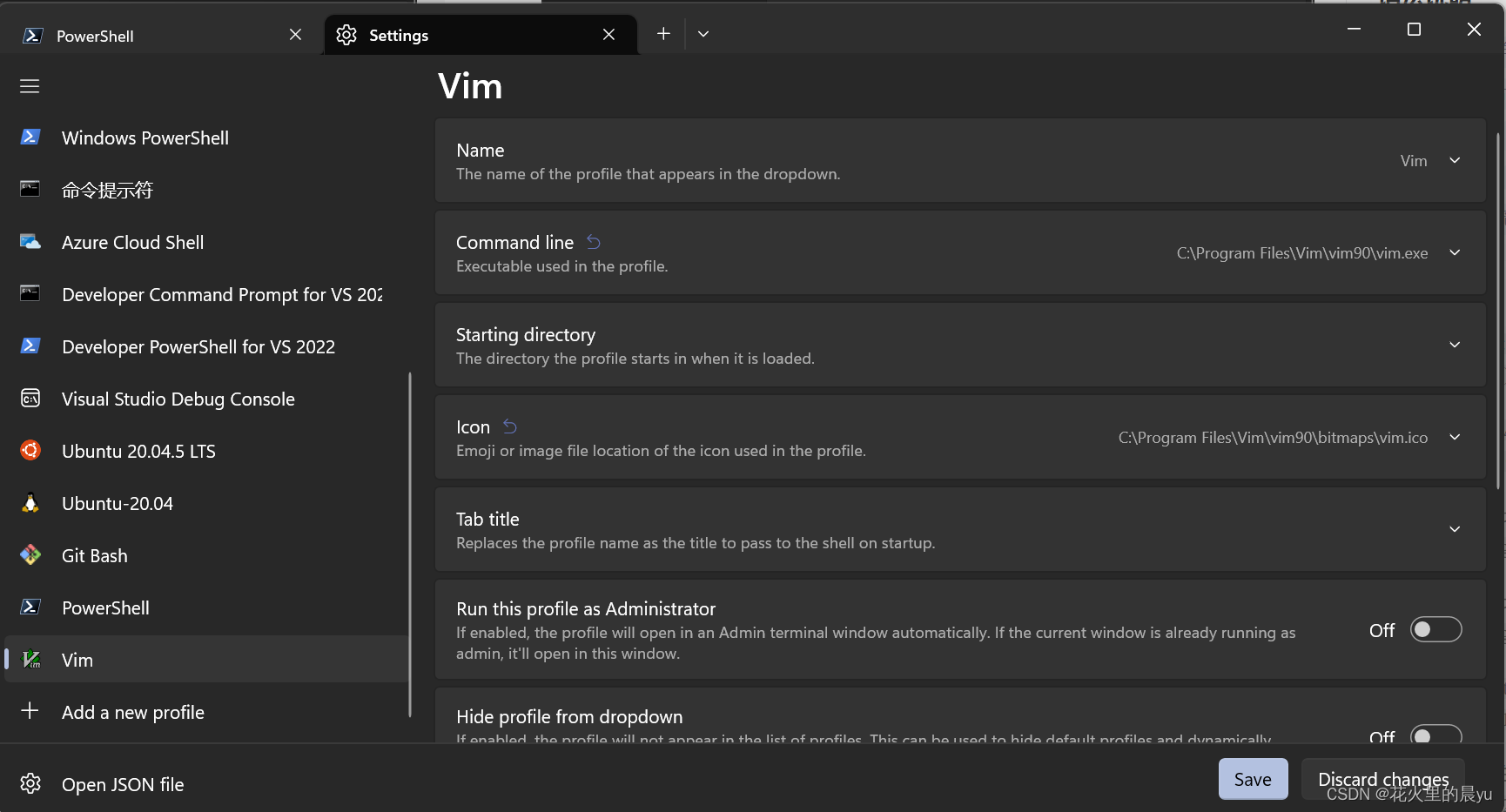Discard changes to settings
Viewport: 1506px width, 812px height.
pos(1383,779)
